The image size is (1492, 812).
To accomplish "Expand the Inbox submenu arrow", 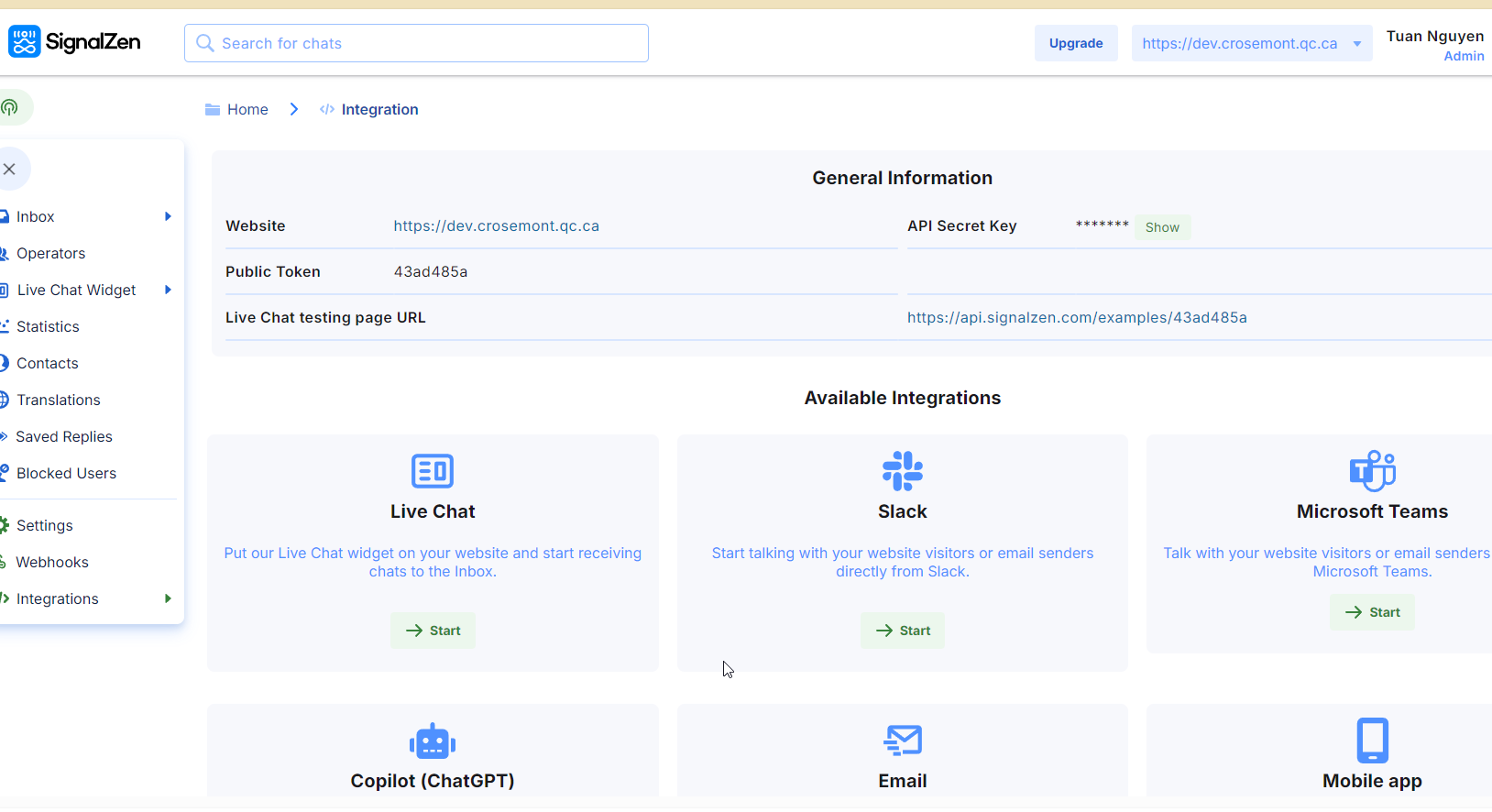I will [x=168, y=216].
